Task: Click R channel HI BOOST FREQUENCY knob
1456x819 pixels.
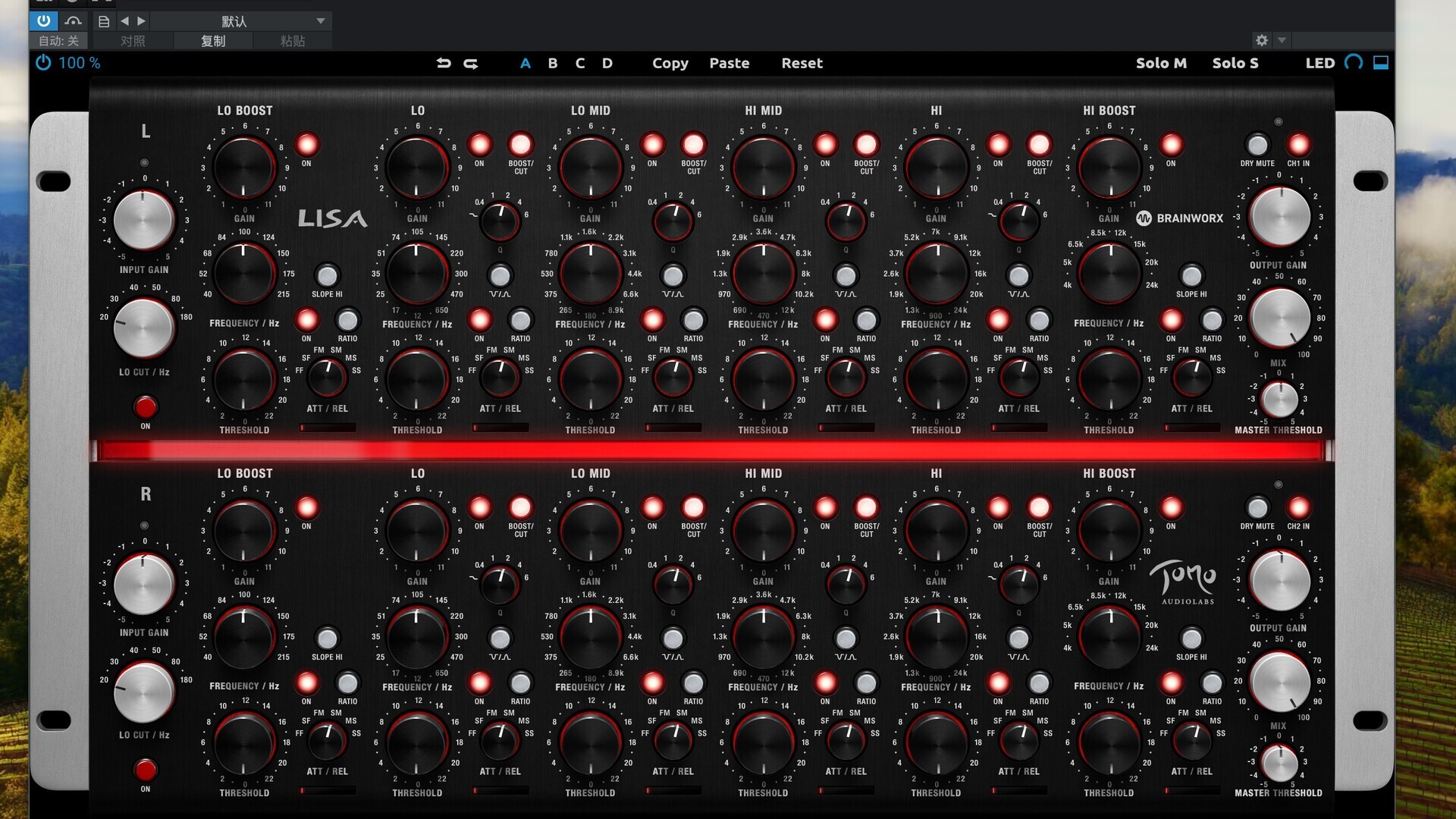Action: 1109,637
